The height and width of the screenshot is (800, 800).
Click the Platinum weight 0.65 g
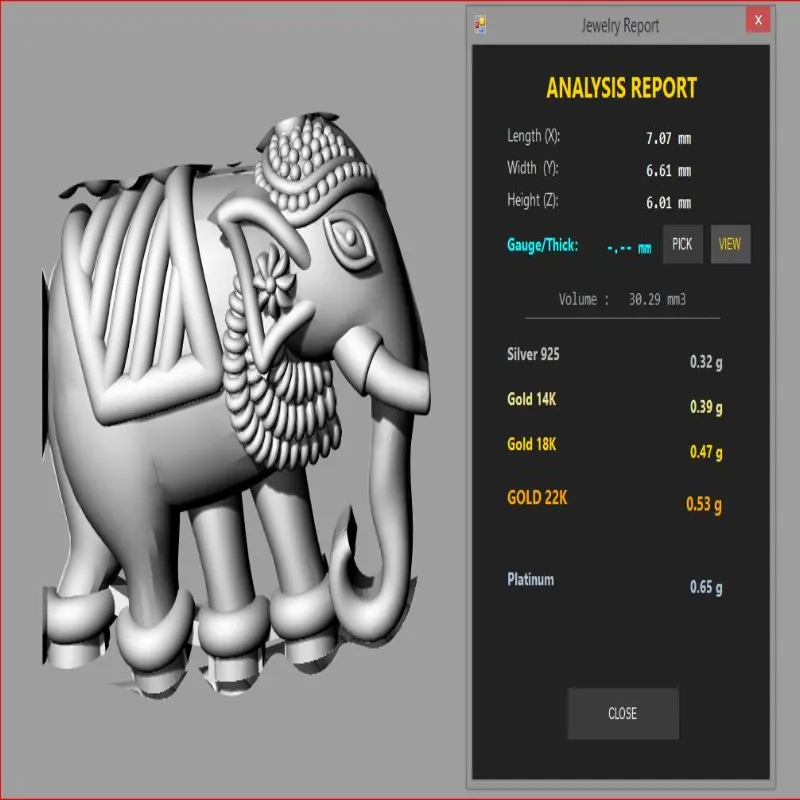point(706,587)
